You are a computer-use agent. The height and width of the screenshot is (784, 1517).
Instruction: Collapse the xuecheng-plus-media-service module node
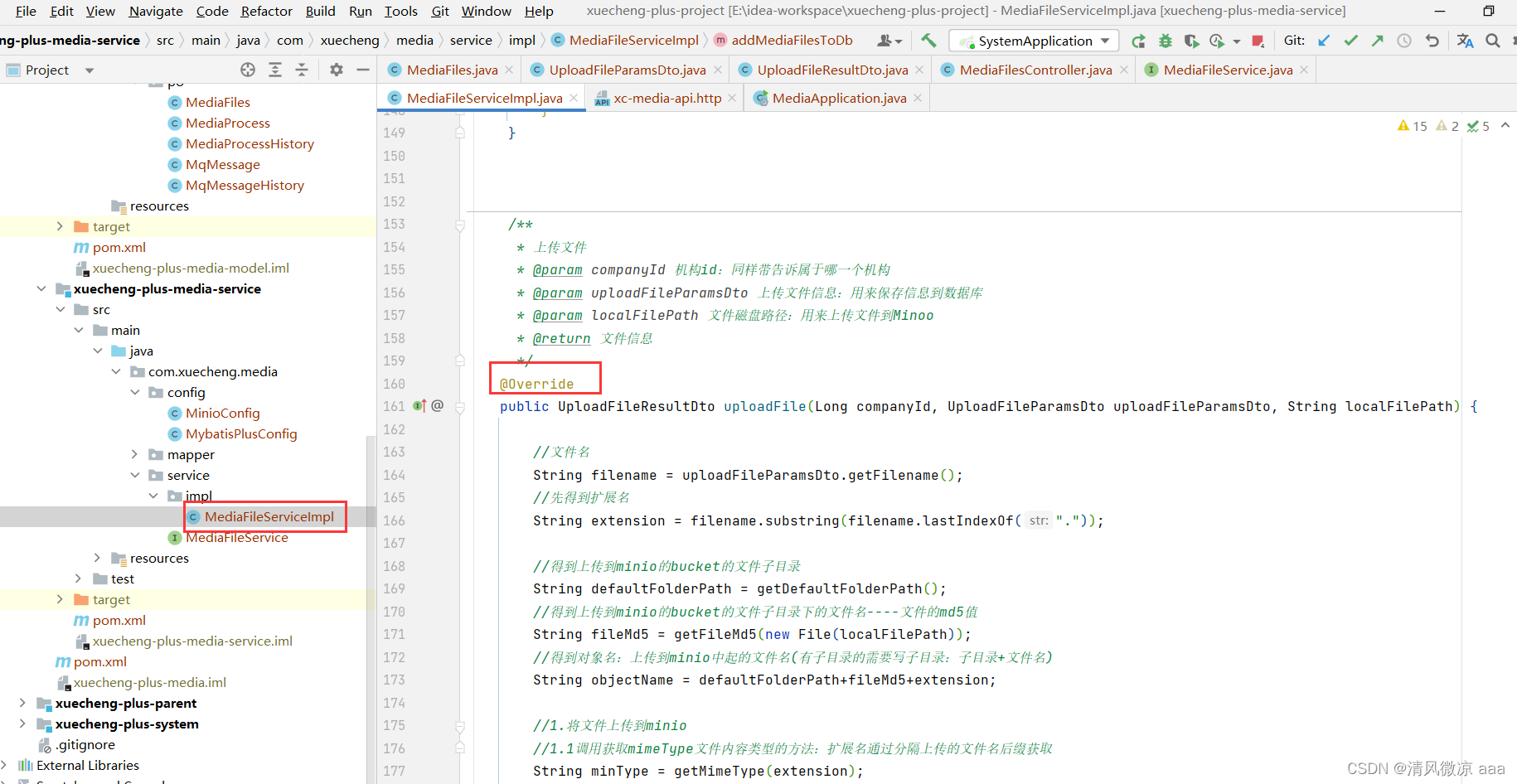(41, 288)
